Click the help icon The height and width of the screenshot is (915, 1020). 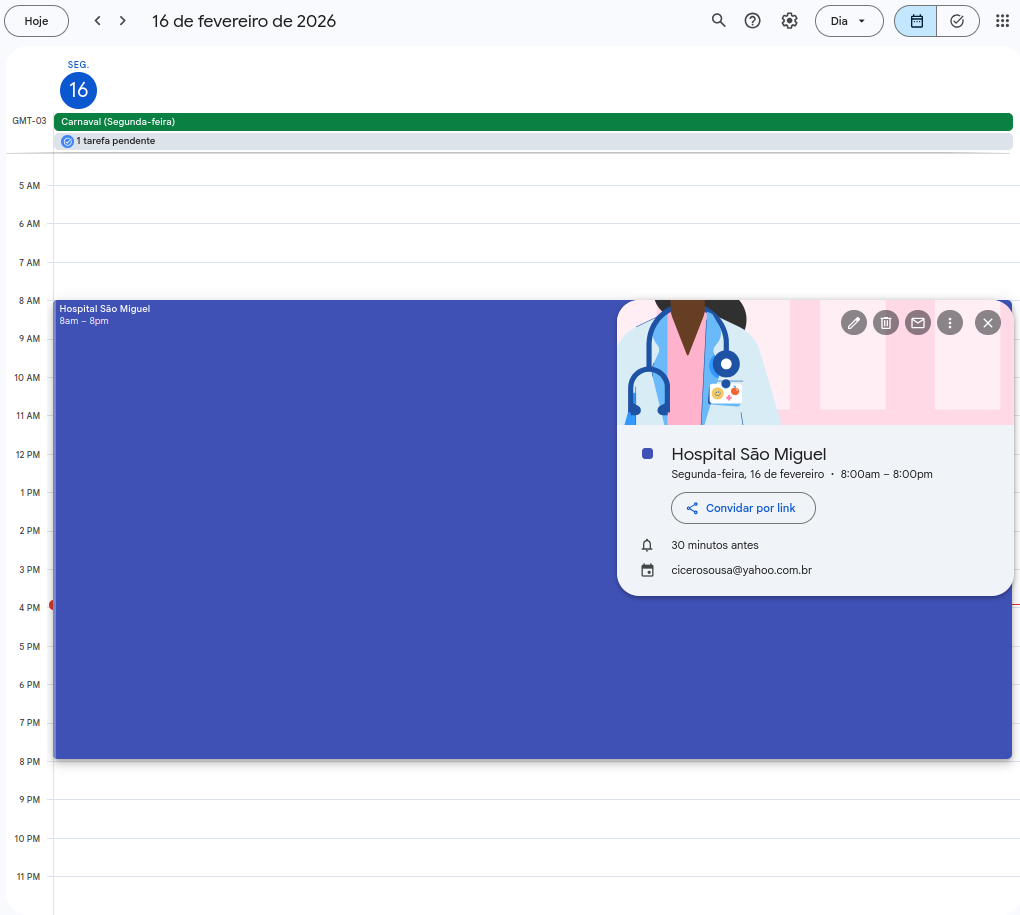point(753,20)
